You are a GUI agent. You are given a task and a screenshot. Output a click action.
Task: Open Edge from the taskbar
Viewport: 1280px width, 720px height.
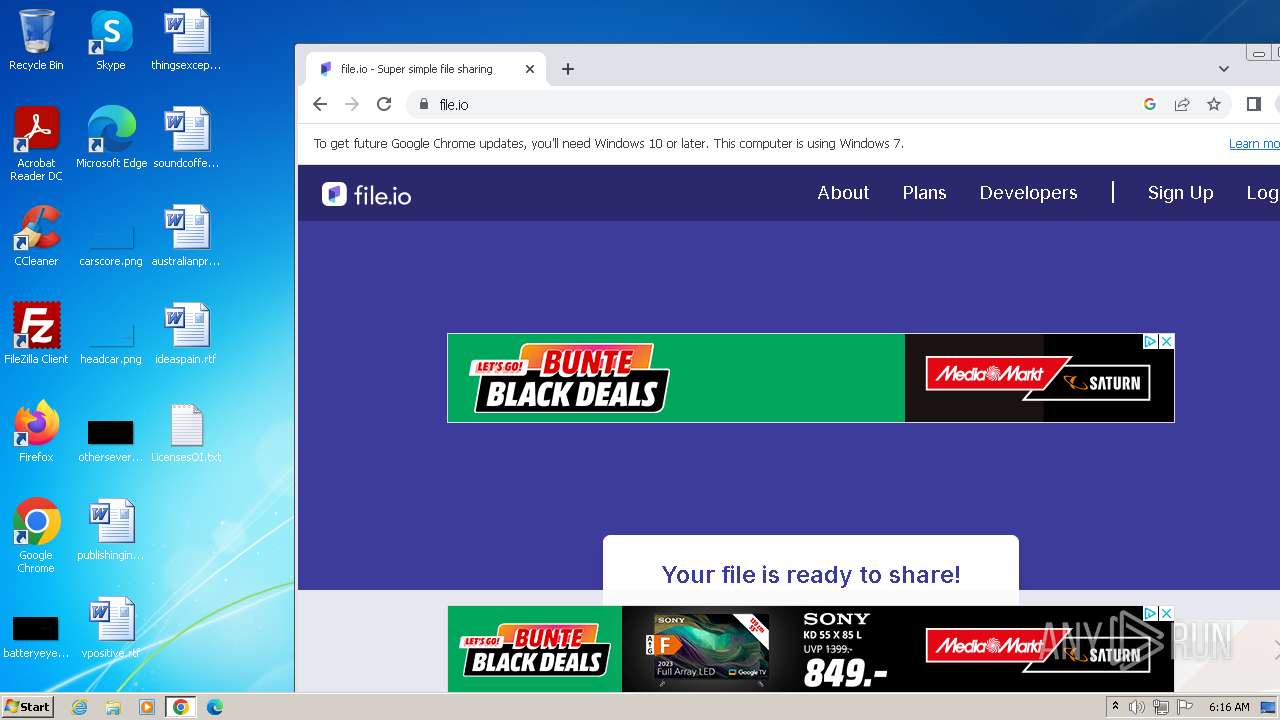pos(215,707)
